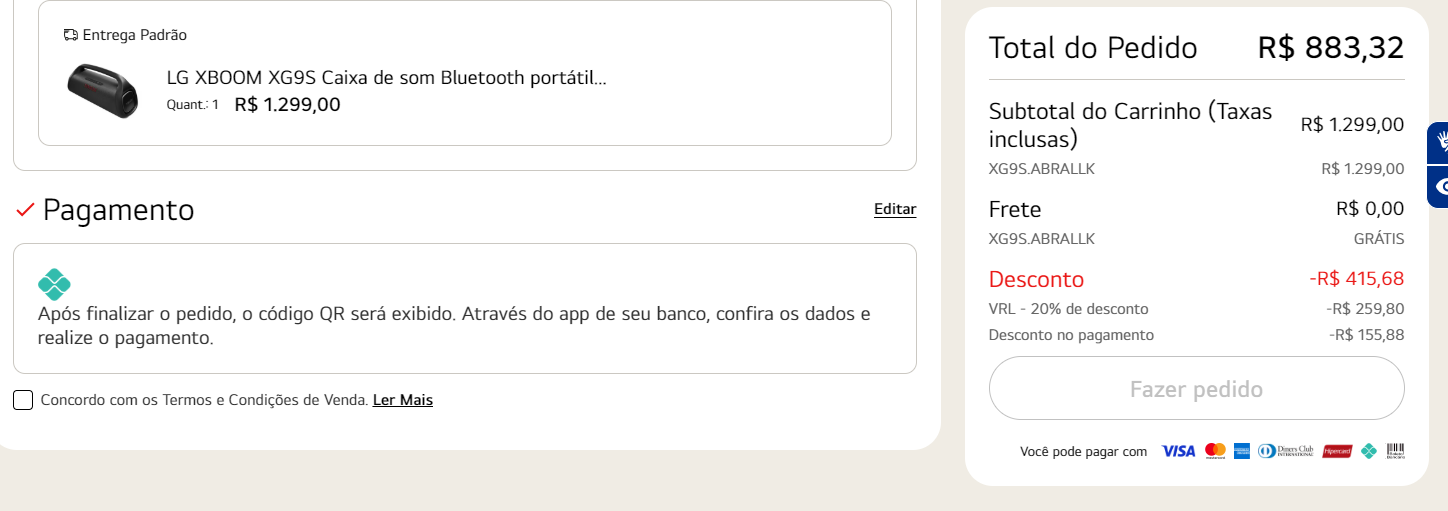Click the Mastercard payment logo

1215,451
